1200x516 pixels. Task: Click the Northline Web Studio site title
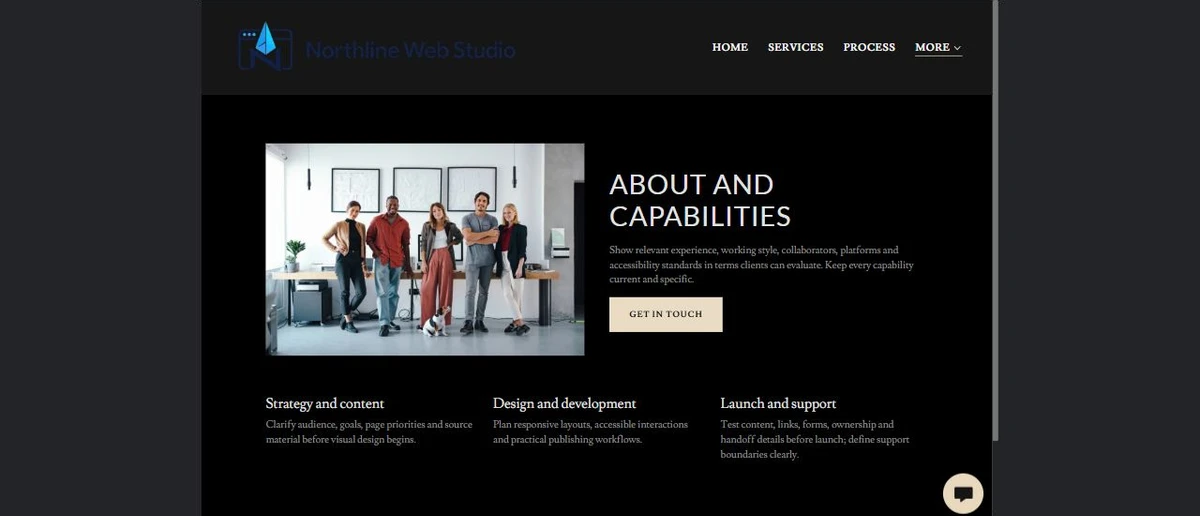tap(410, 49)
